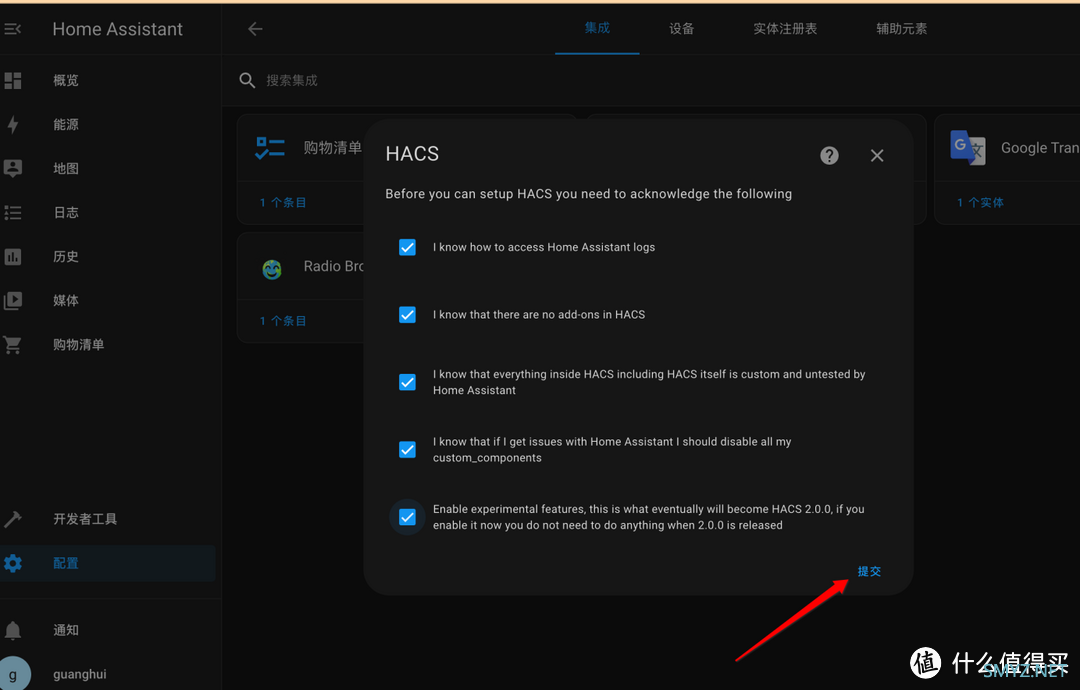This screenshot has width=1080, height=690.
Task: Open the 概览 overview dashboard icon
Action: (x=13, y=81)
